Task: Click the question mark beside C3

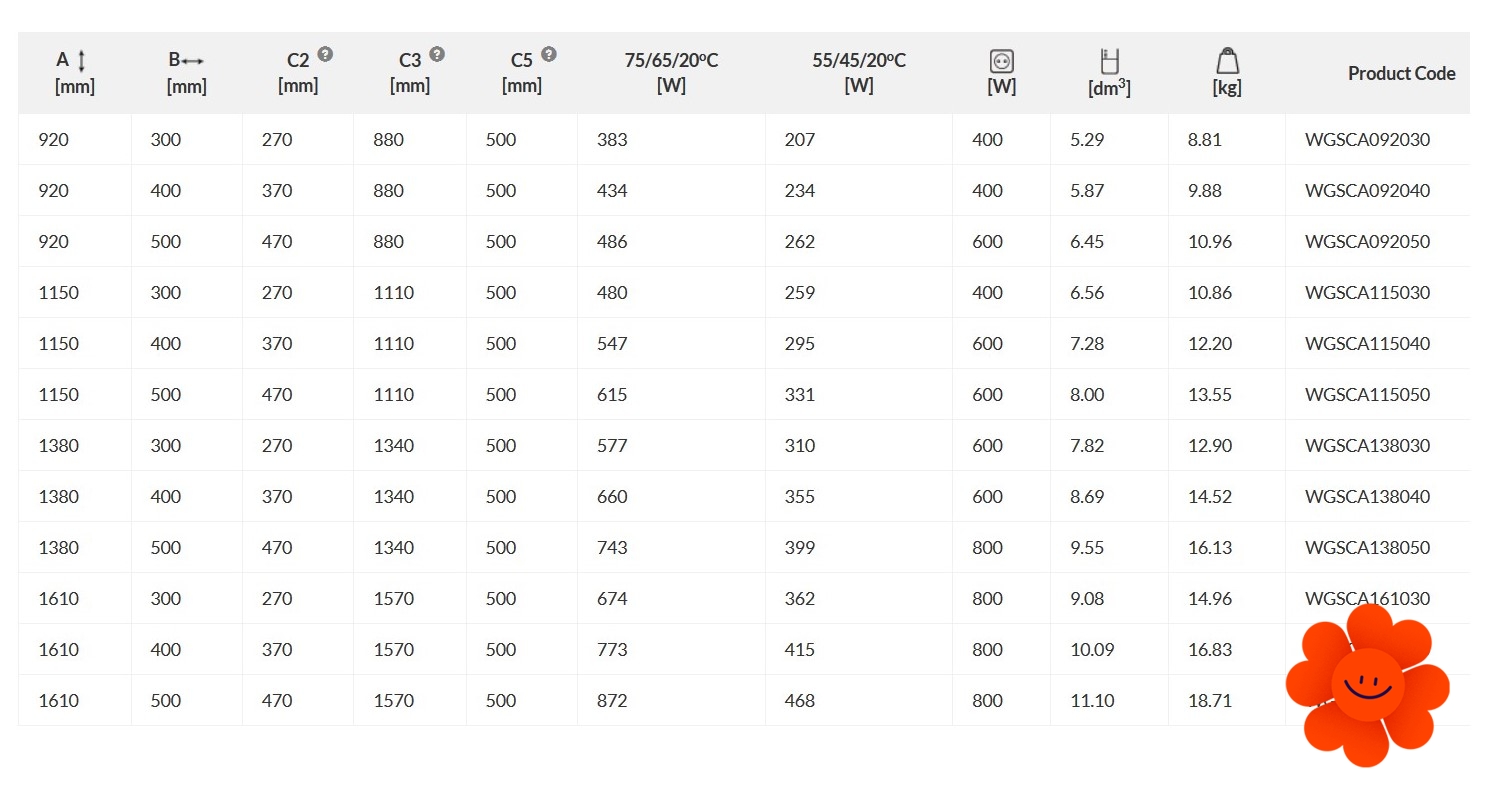Action: pyautogui.click(x=437, y=55)
